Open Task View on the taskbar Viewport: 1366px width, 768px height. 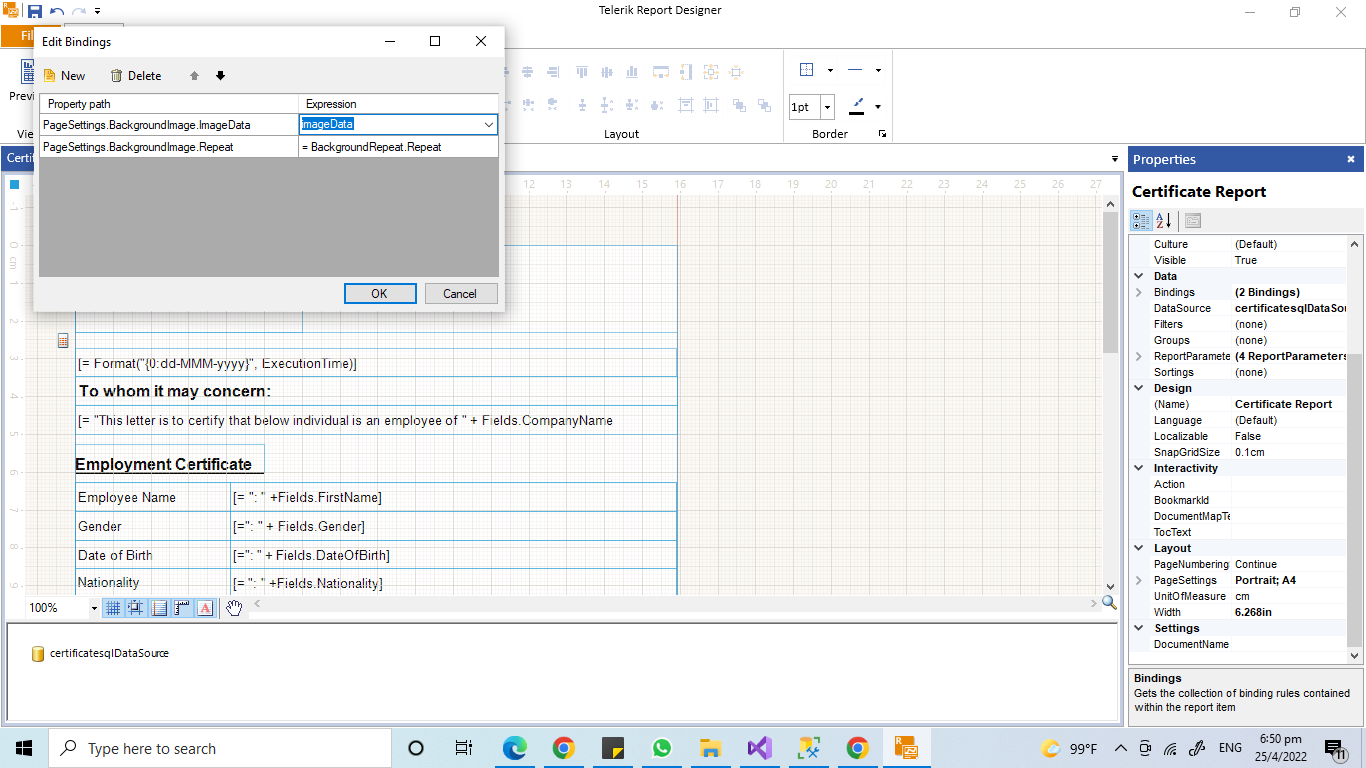click(464, 748)
